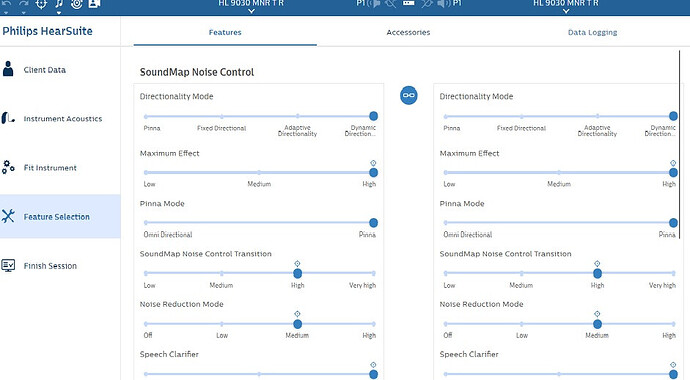
Task: Set right Noise Reduction Mode to Low
Action: [x=521, y=324]
